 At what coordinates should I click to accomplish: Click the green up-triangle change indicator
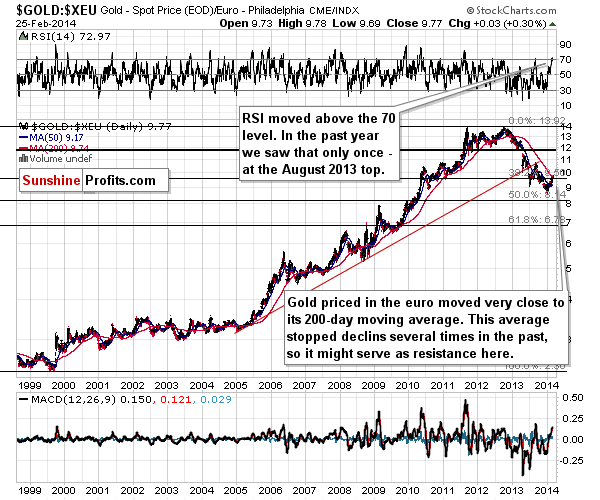coord(552,24)
